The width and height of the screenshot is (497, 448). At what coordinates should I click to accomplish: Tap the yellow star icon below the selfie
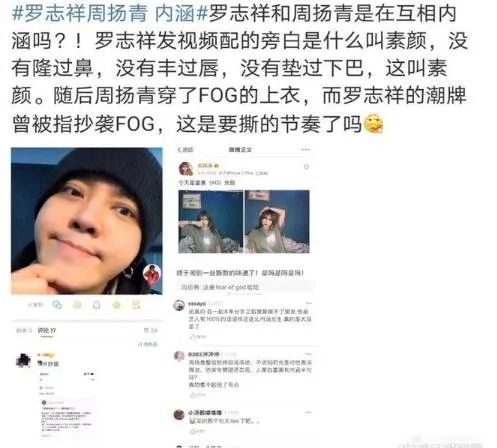pyautogui.click(x=116, y=305)
